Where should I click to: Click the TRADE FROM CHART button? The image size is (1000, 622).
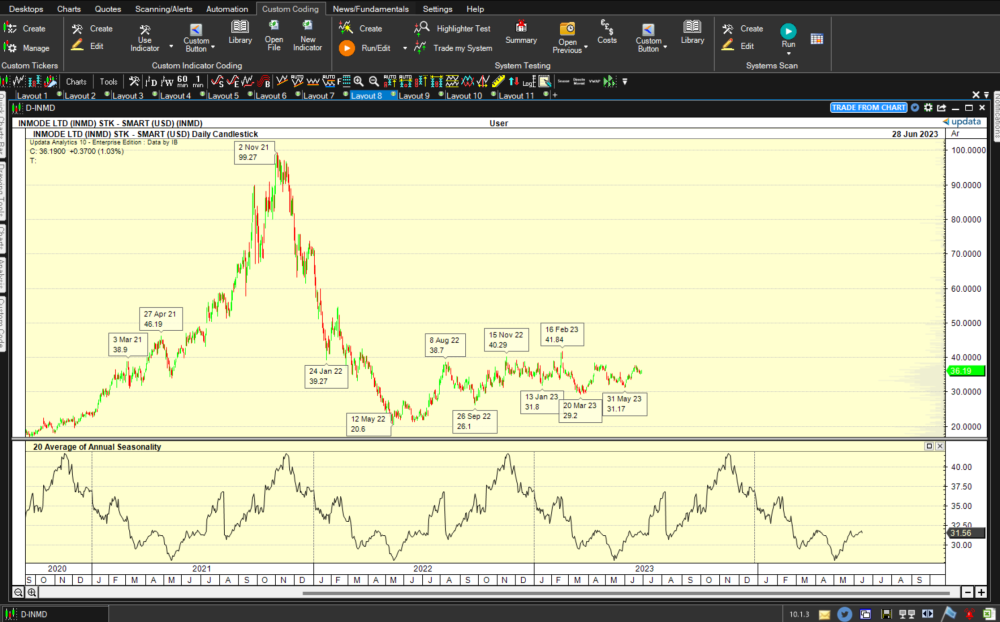pyautogui.click(x=869, y=108)
